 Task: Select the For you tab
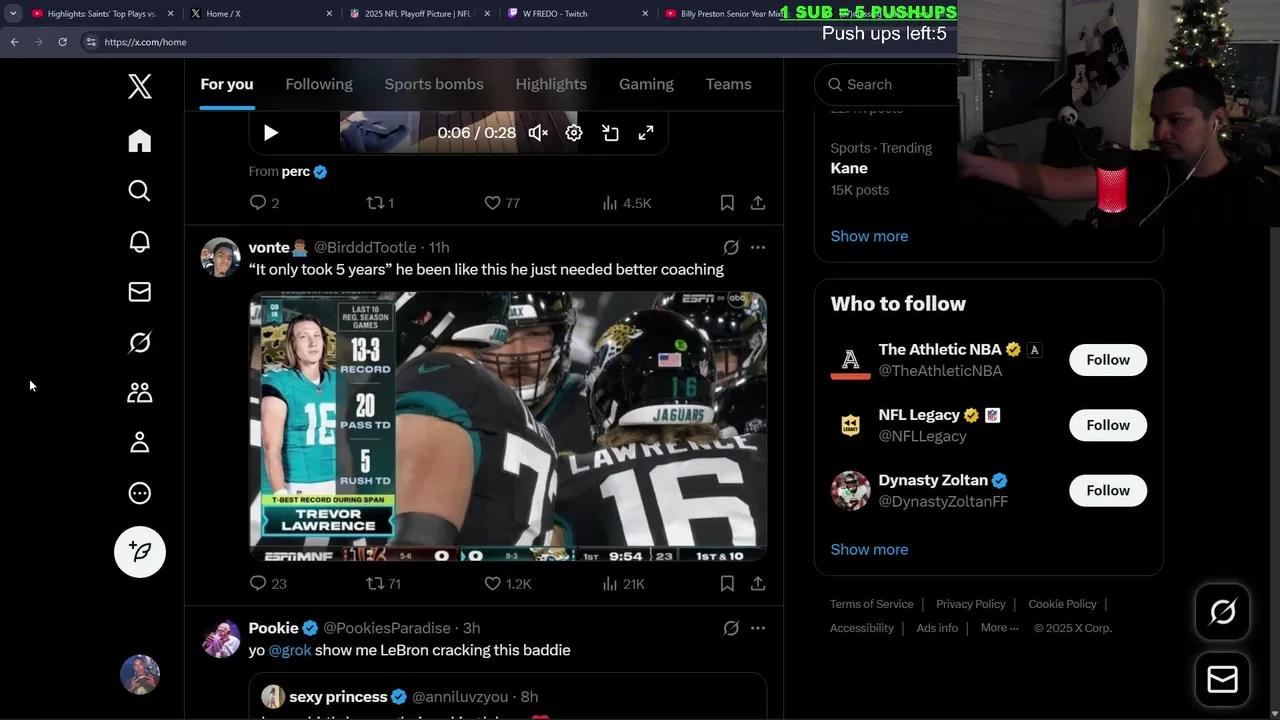coord(227,84)
